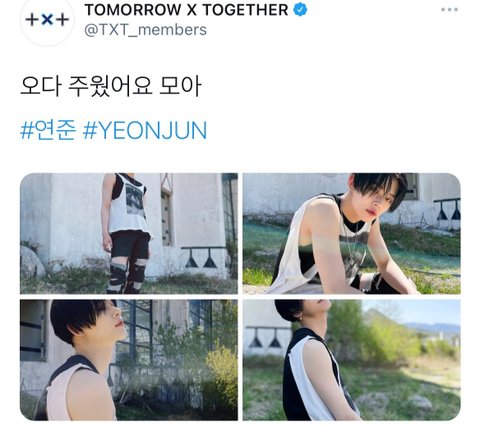Image resolution: width=480 pixels, height=436 pixels.
Task: Select the tweet text 오다 주웠어요 모아
Action: [x=111, y=86]
